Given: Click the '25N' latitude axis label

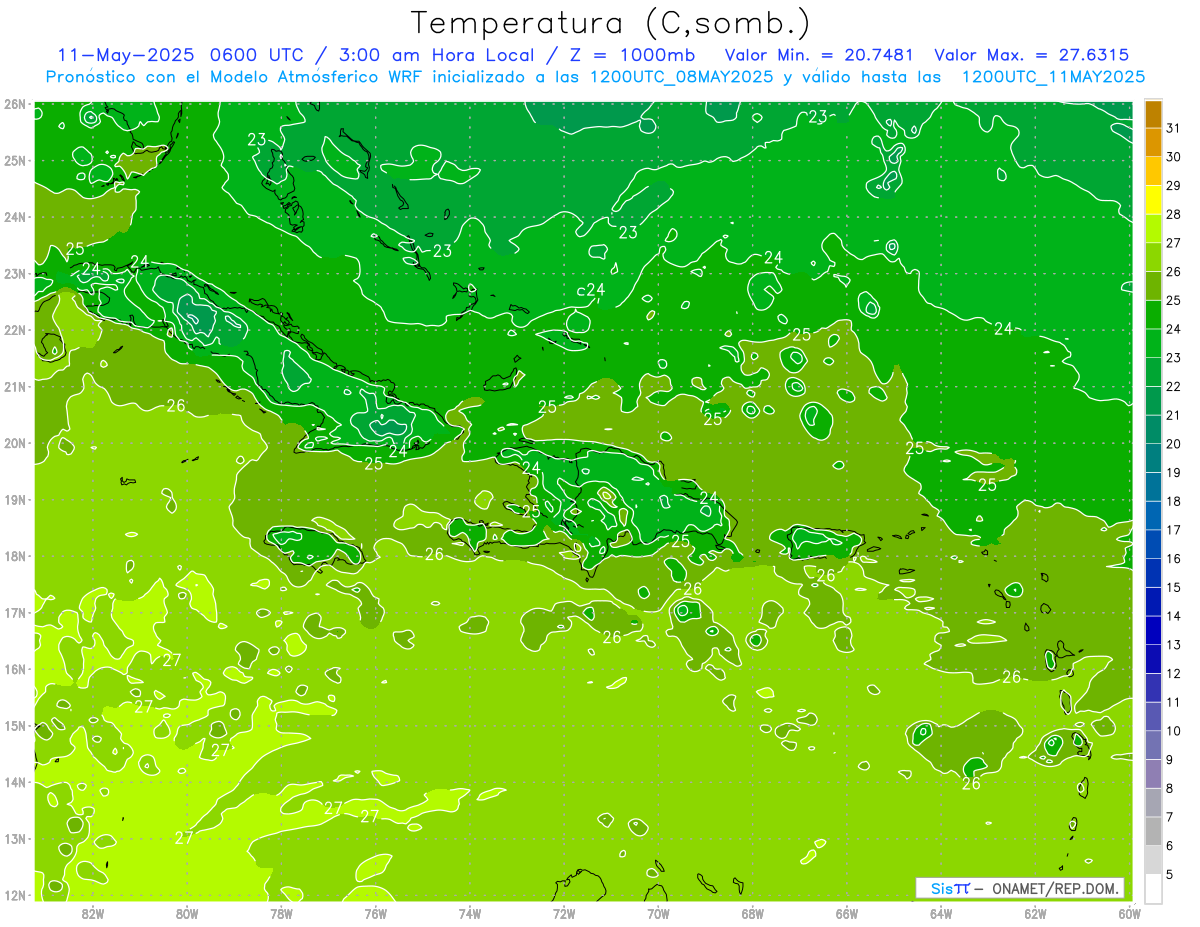Looking at the screenshot, I should [x=15, y=160].
